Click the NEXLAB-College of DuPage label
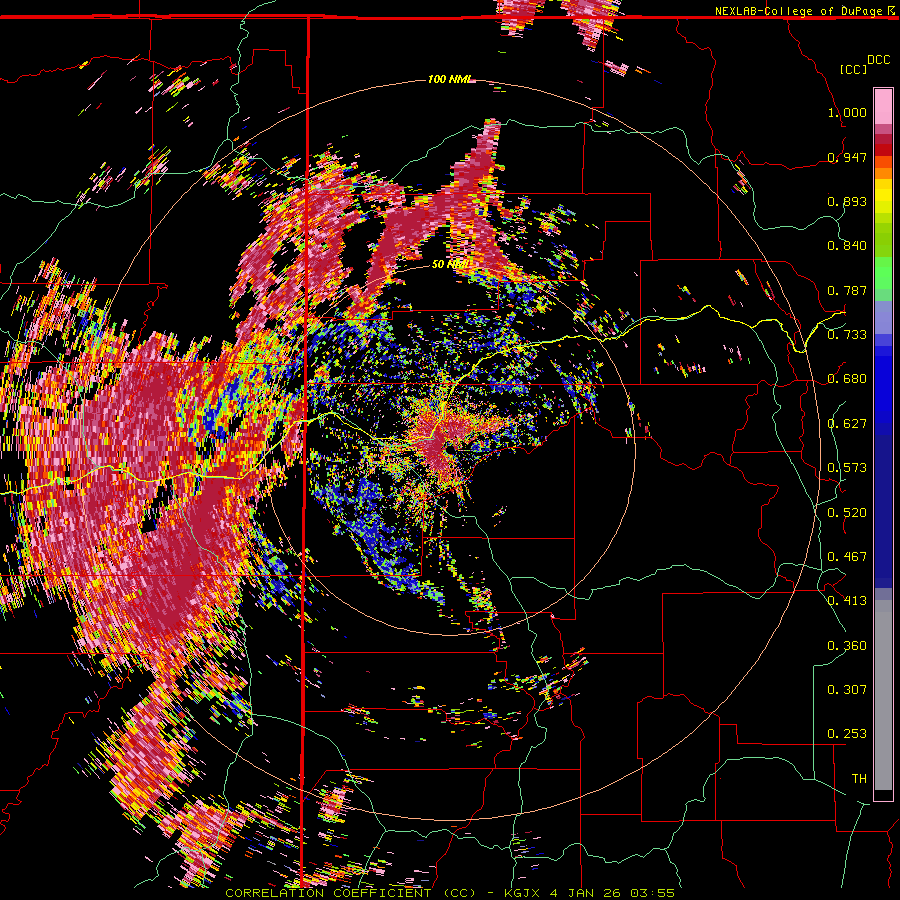900x900 pixels. coord(807,11)
